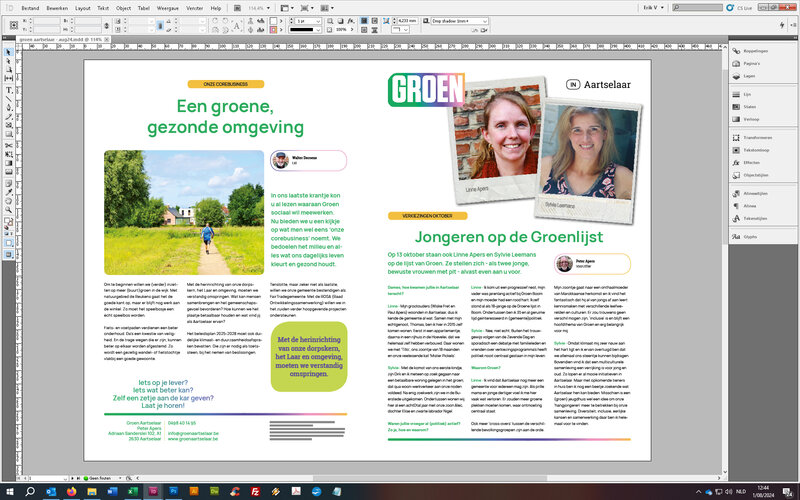Pick the Rectangle Frame tool
Viewport: 800px width, 500px height.
tap(9, 125)
